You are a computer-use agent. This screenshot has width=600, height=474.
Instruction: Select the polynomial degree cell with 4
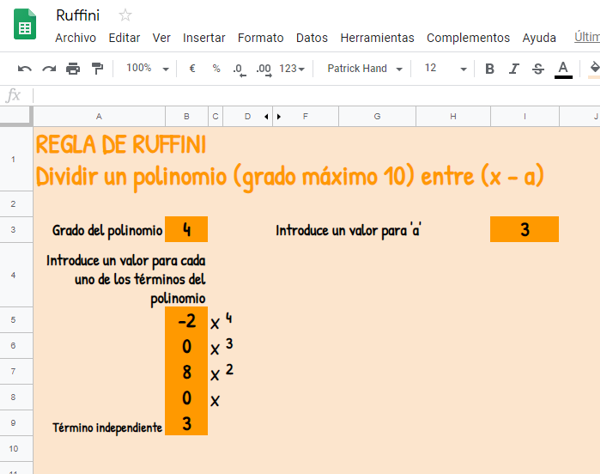click(x=186, y=230)
